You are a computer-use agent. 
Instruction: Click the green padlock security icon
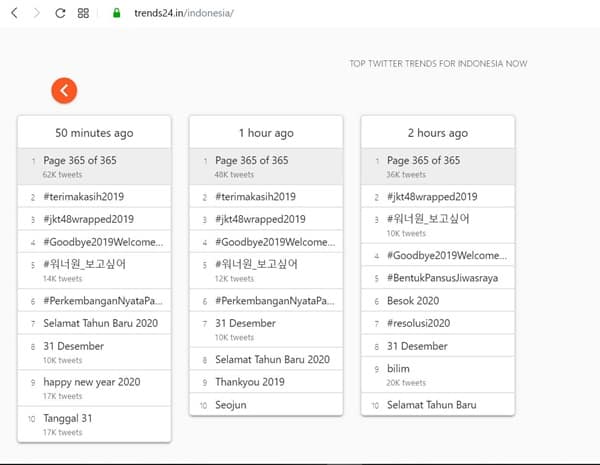click(116, 13)
